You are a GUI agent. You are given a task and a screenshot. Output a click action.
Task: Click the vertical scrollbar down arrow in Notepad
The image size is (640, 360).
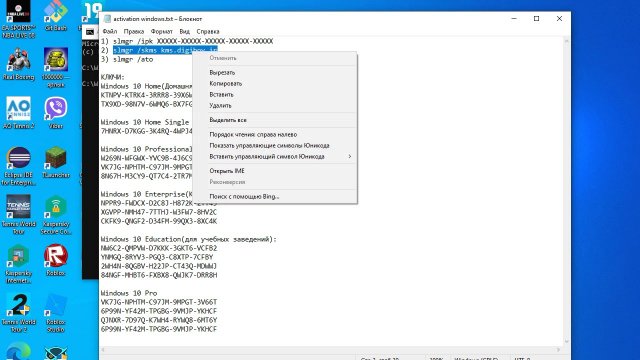click(x=566, y=342)
